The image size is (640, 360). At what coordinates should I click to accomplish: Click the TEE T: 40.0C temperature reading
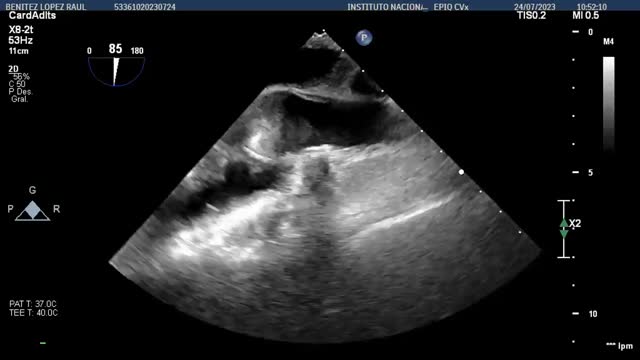pyautogui.click(x=33, y=313)
